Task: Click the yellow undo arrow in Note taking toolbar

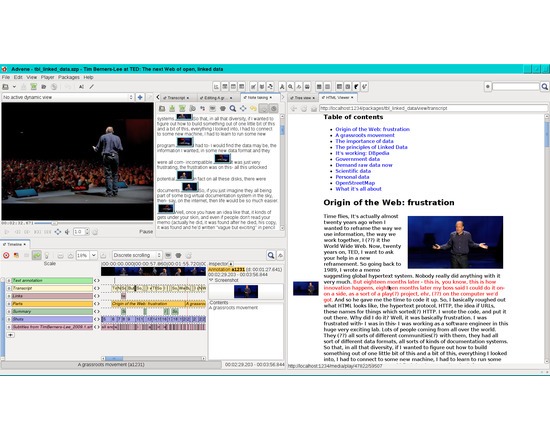Action: tap(253, 108)
